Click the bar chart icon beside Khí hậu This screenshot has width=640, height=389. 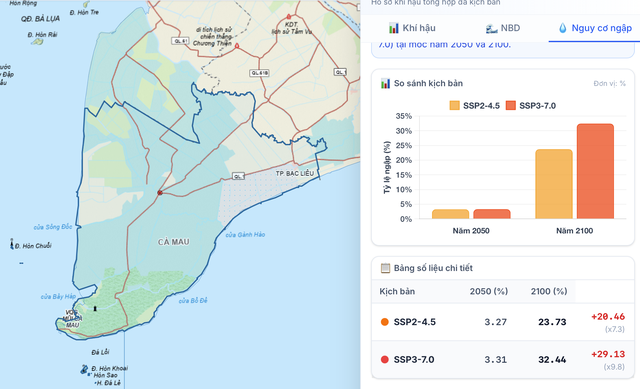tap(394, 28)
